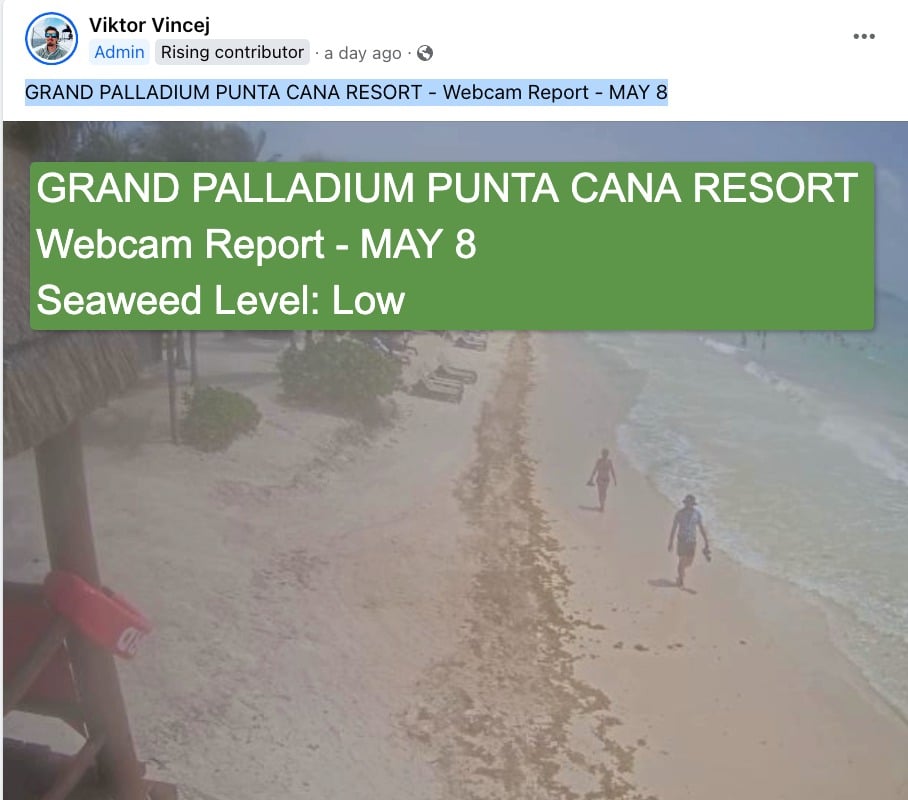Click the beach loungers near the bushes
Image resolution: width=908 pixels, height=800 pixels.
coord(445,383)
